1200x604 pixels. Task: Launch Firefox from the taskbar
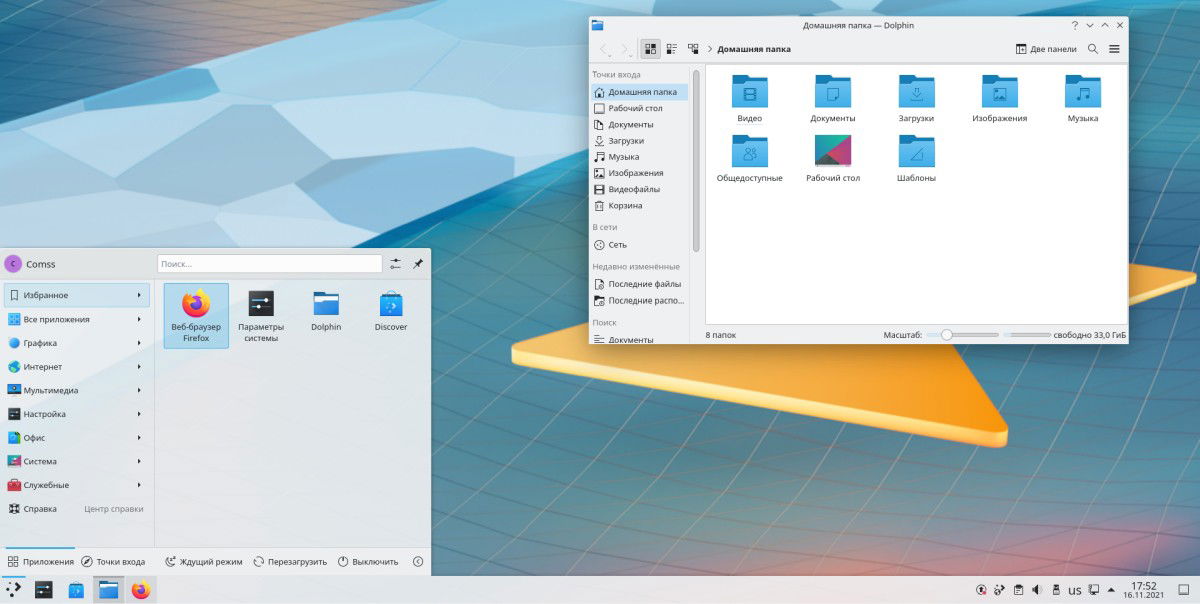pyautogui.click(x=140, y=590)
